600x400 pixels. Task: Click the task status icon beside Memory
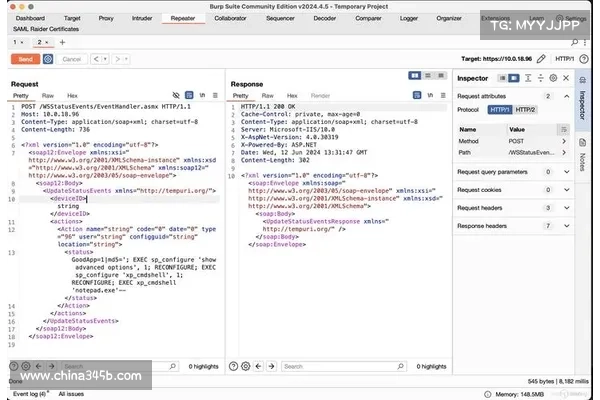(488, 394)
